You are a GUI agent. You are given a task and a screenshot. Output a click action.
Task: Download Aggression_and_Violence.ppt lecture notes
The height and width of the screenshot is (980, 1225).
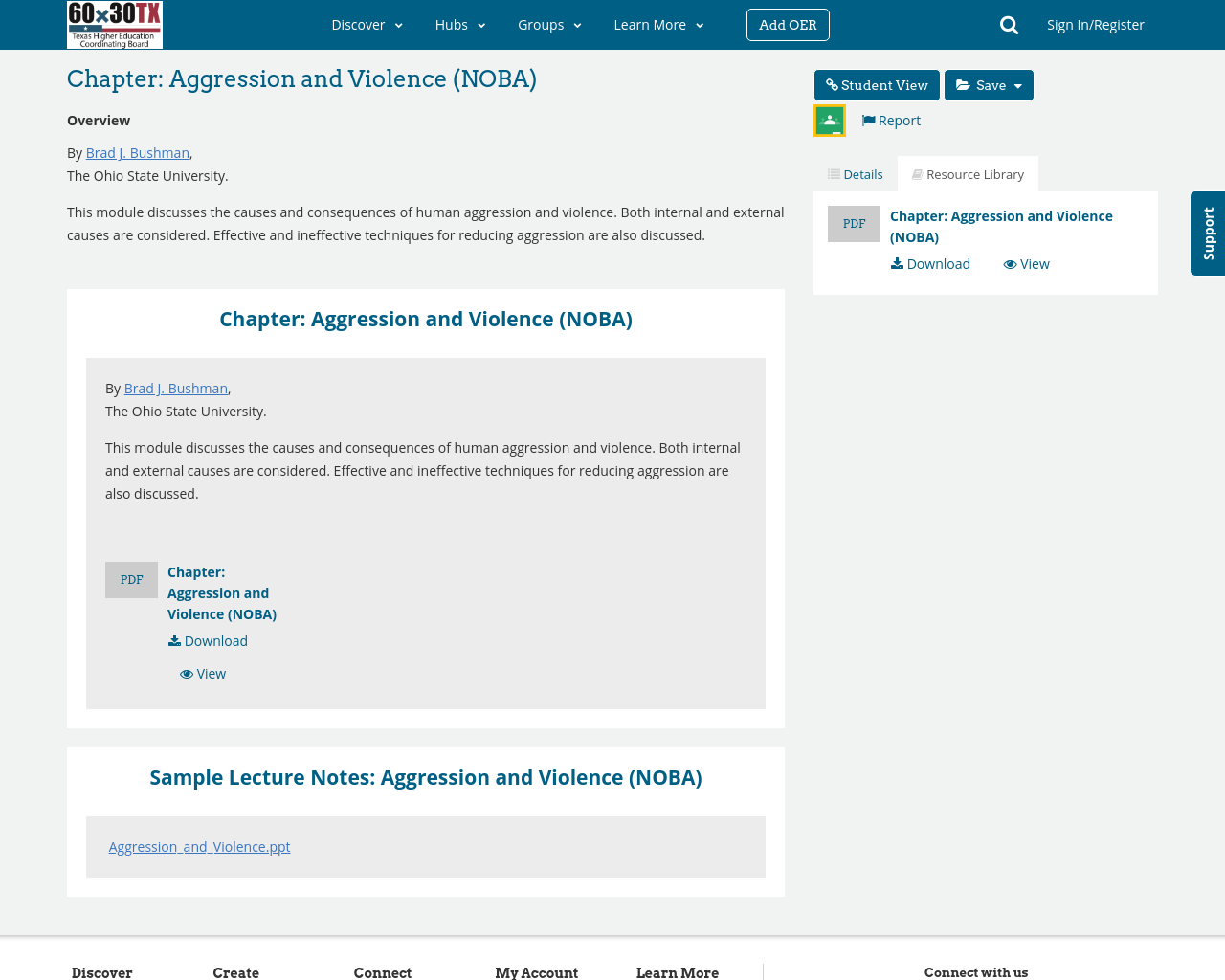click(199, 845)
